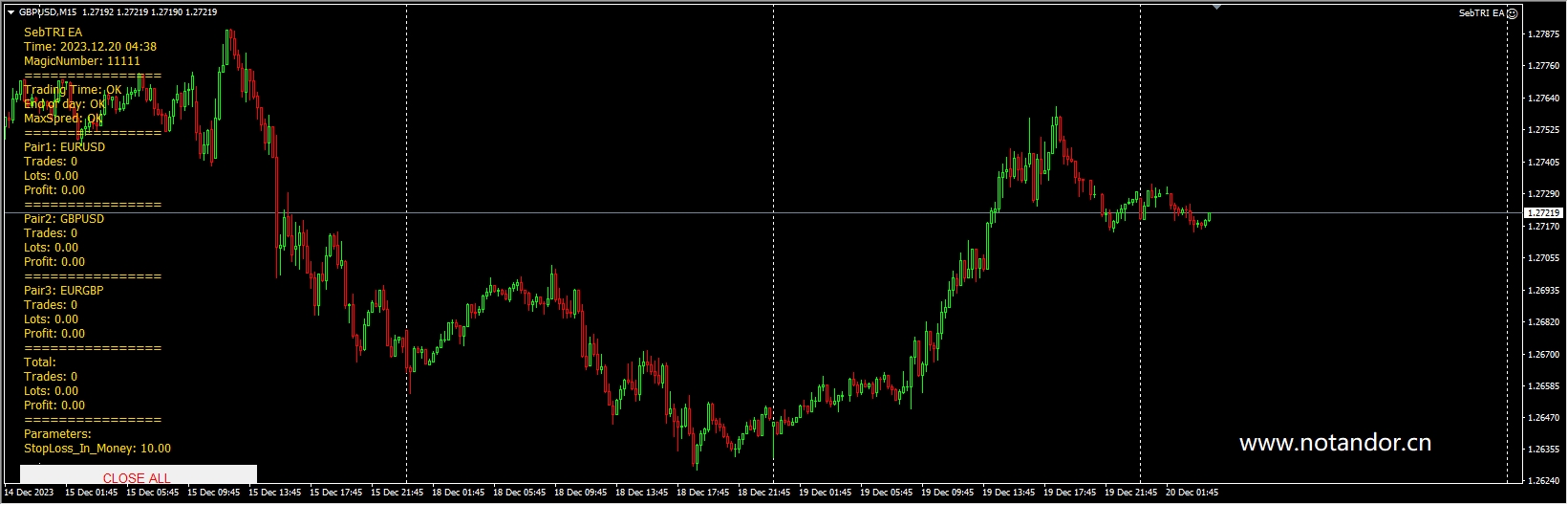Screen dimensions: 1568x505
Task: Click the Pair2: GBPUSD label
Action: (x=64, y=219)
